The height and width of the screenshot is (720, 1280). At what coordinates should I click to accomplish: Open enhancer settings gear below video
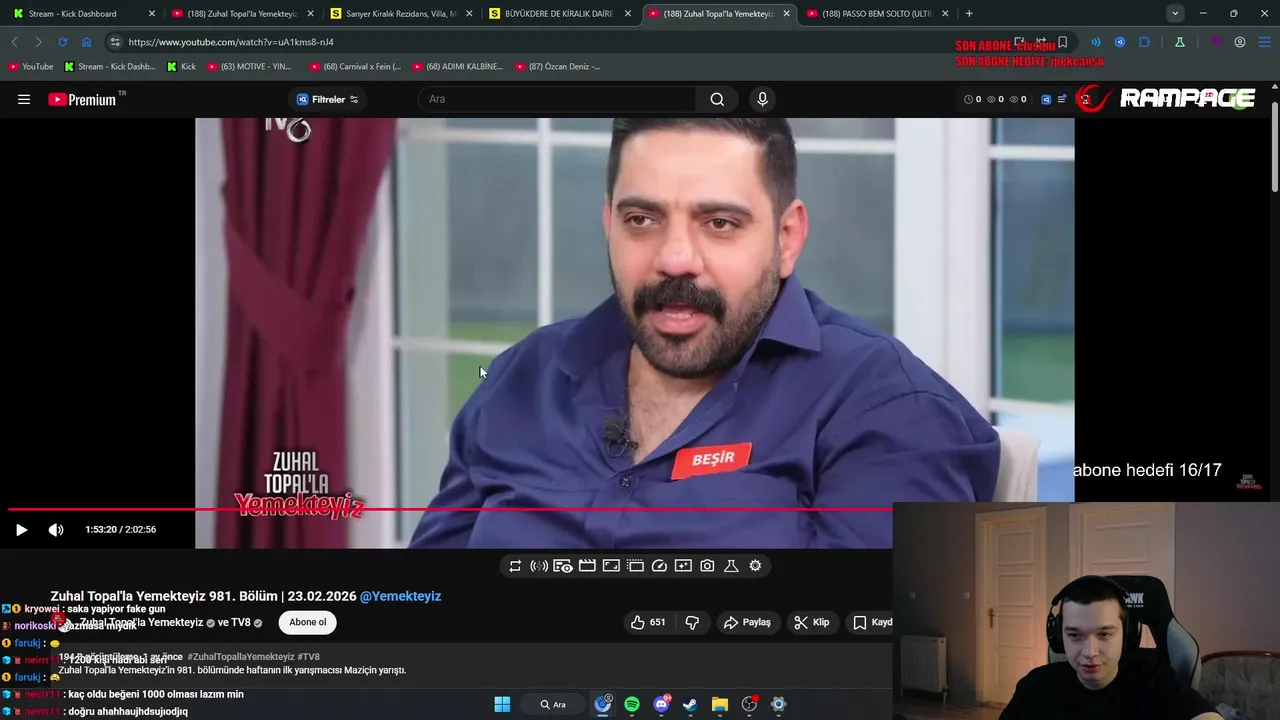755,566
